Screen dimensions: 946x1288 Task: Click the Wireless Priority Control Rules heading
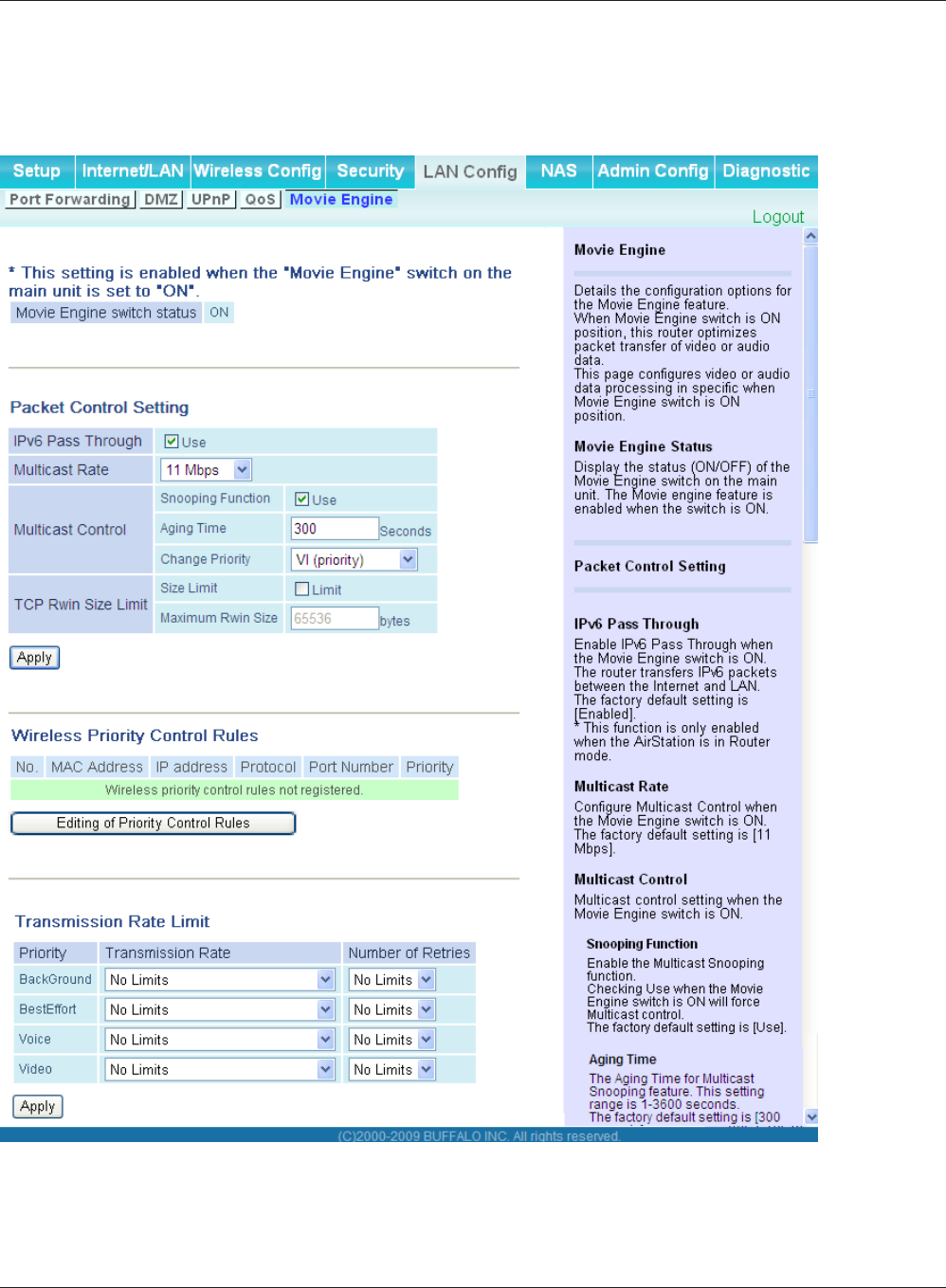coord(135,735)
